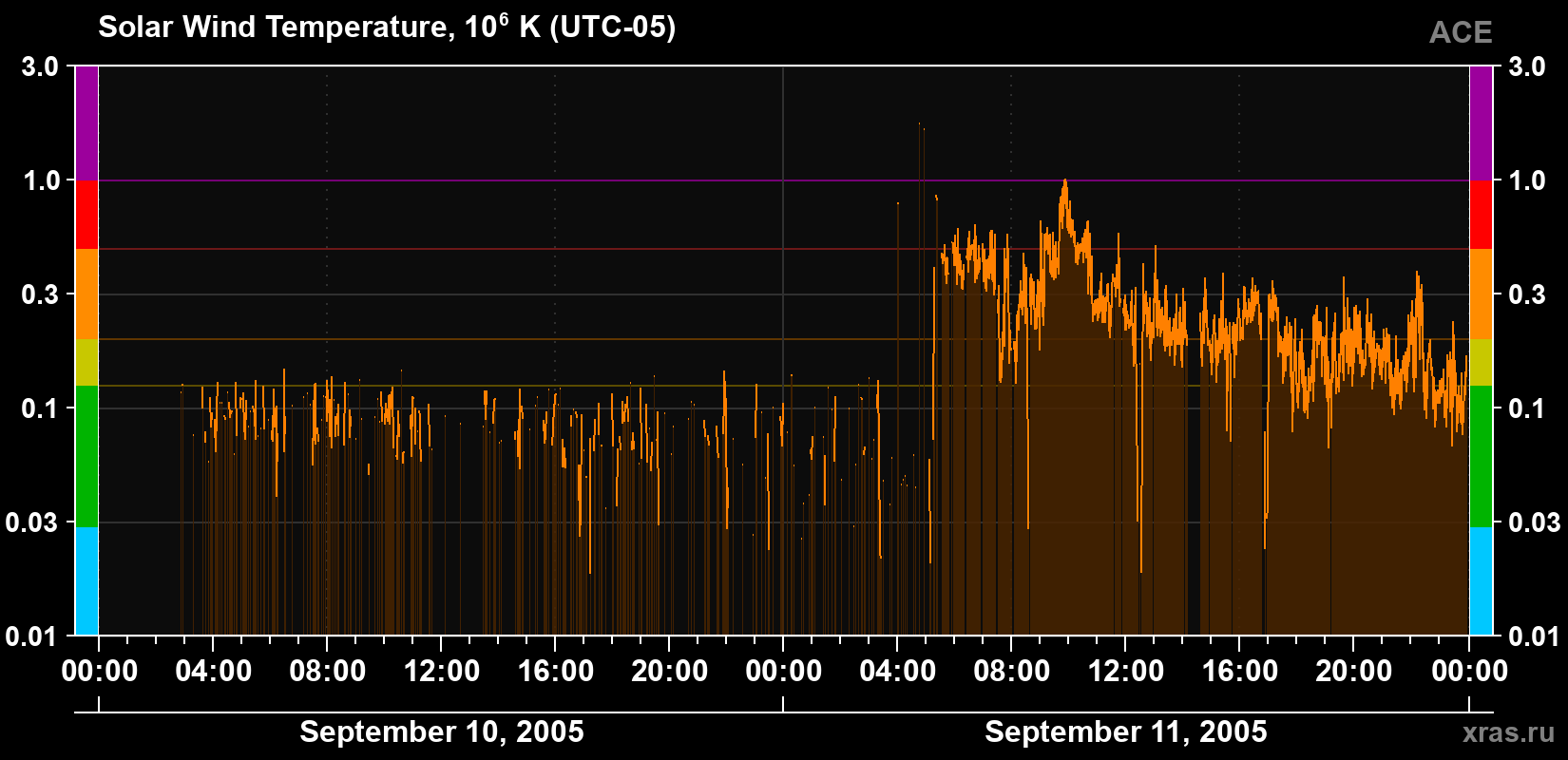This screenshot has height=760, width=1568.
Task: Click the right-axis 0.01 value label
Action: tap(1535, 636)
